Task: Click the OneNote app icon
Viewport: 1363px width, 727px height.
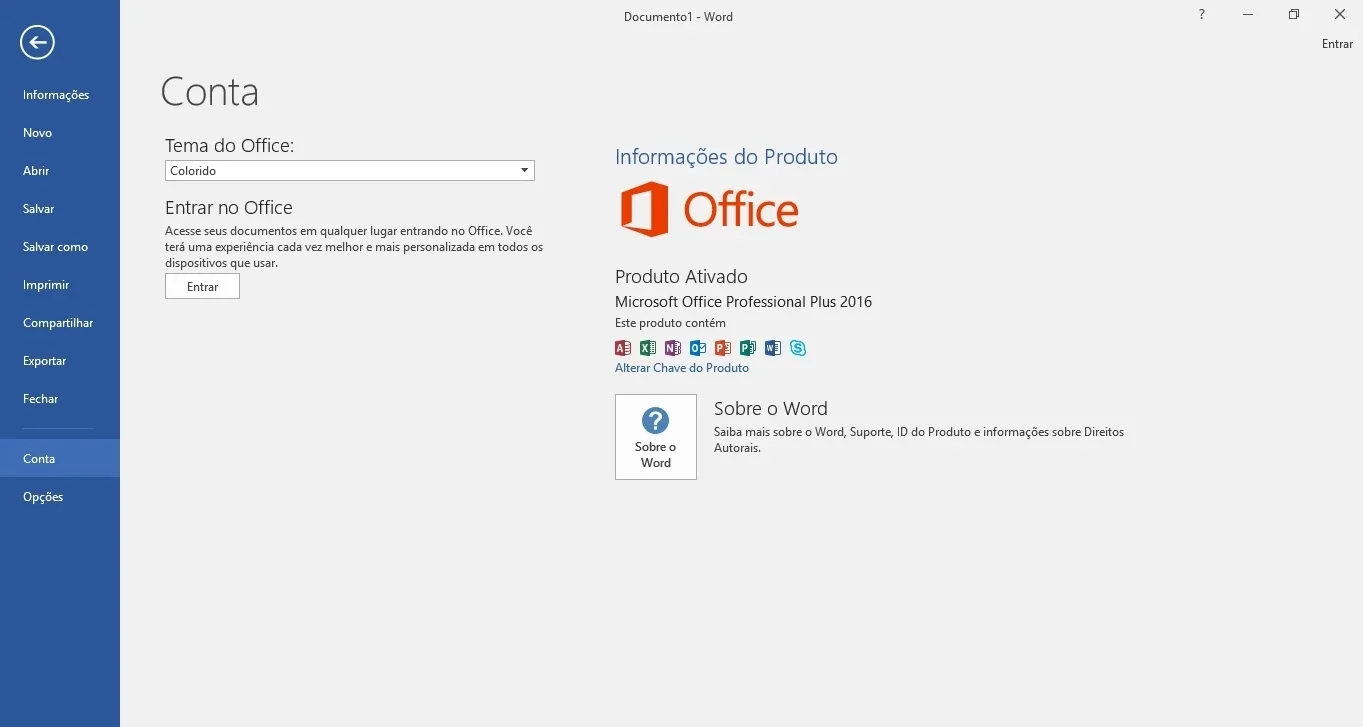Action: (673, 348)
